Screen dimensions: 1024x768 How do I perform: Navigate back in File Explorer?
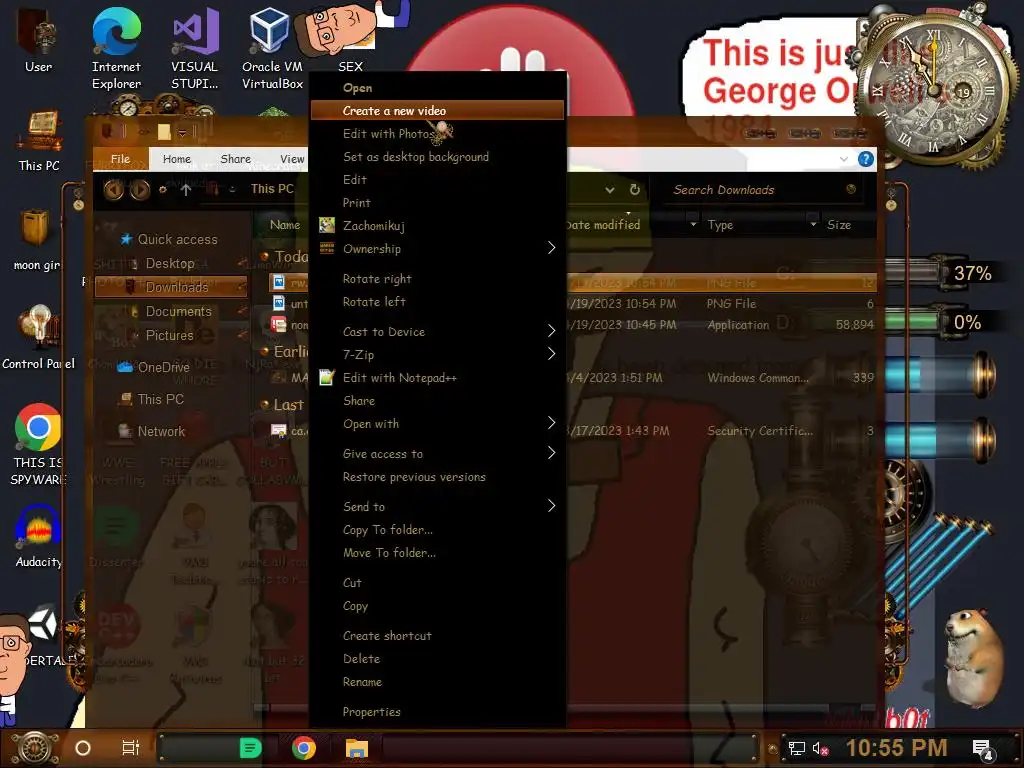114,189
